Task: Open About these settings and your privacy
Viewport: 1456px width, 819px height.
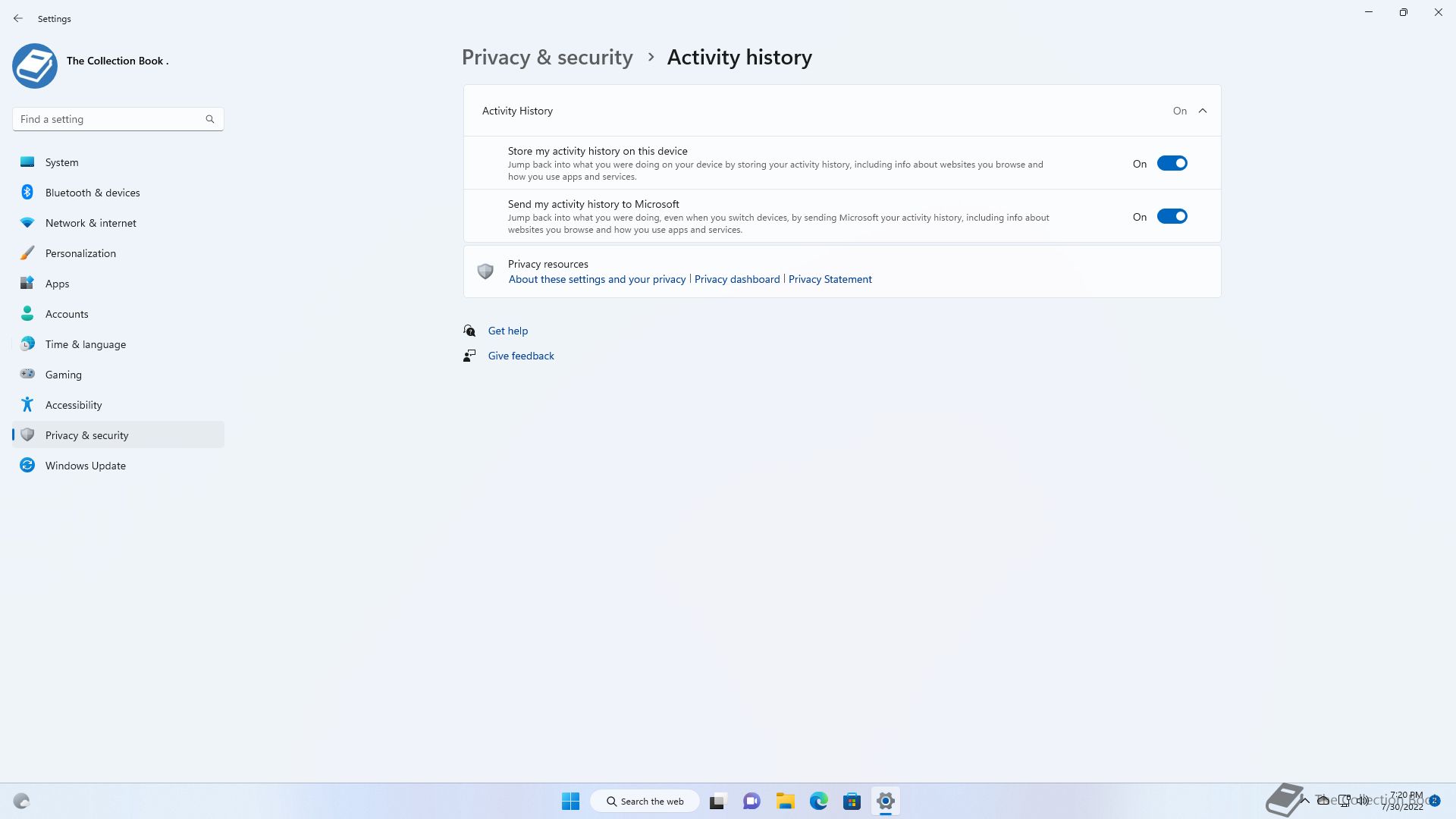Action: tap(597, 279)
